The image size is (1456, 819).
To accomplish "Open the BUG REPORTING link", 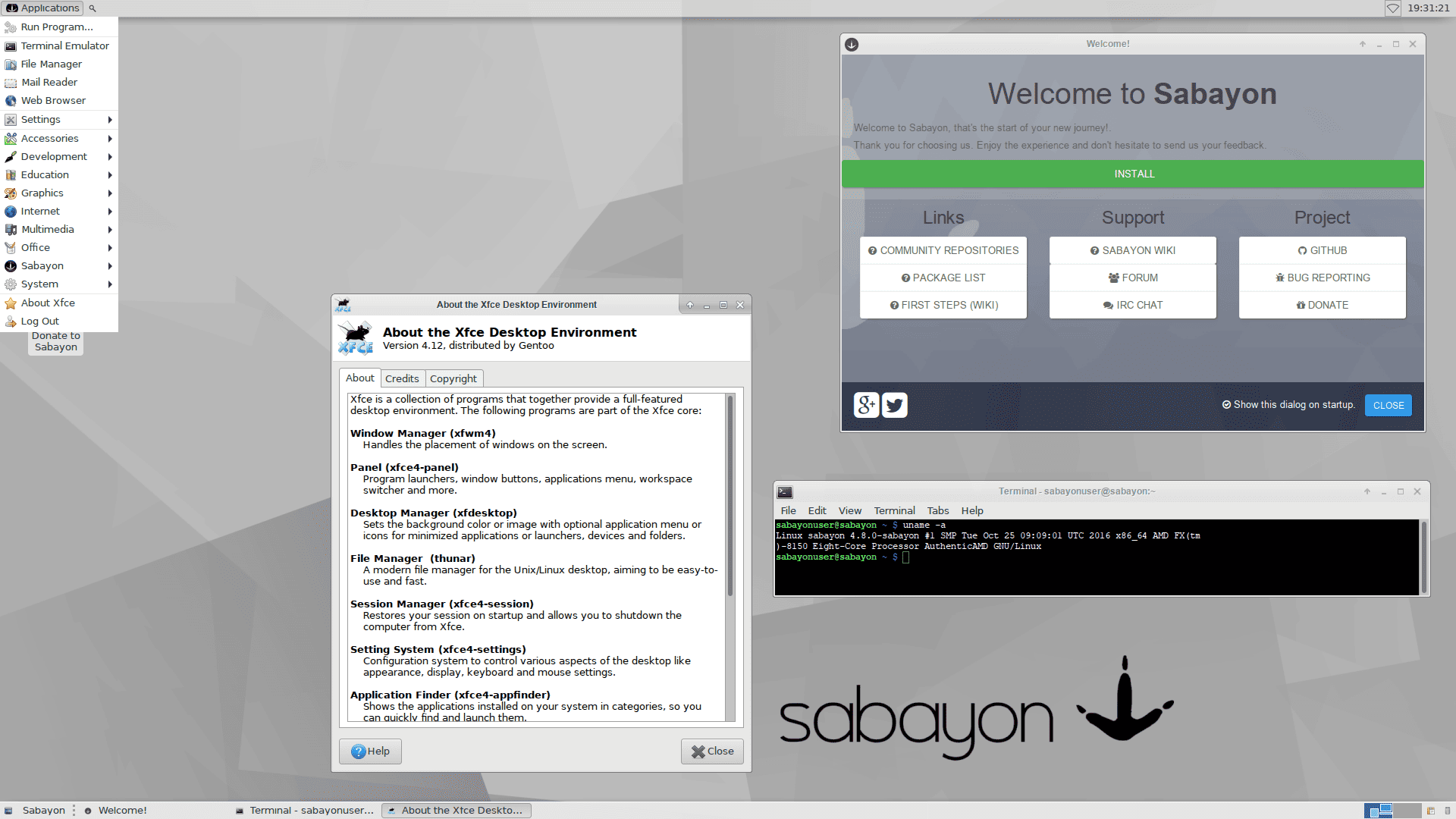I will pyautogui.click(x=1323, y=278).
